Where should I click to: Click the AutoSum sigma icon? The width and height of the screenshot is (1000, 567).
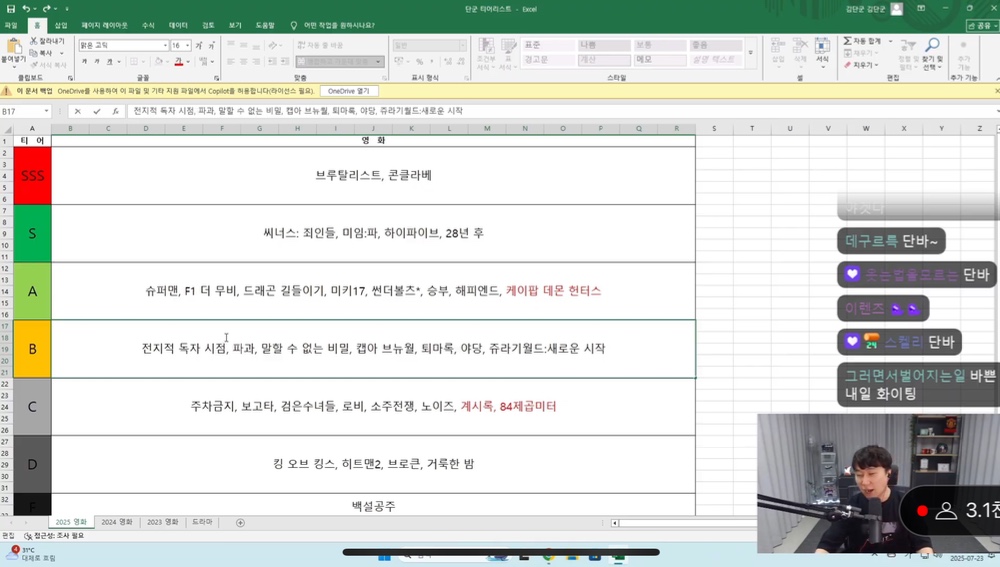848,41
